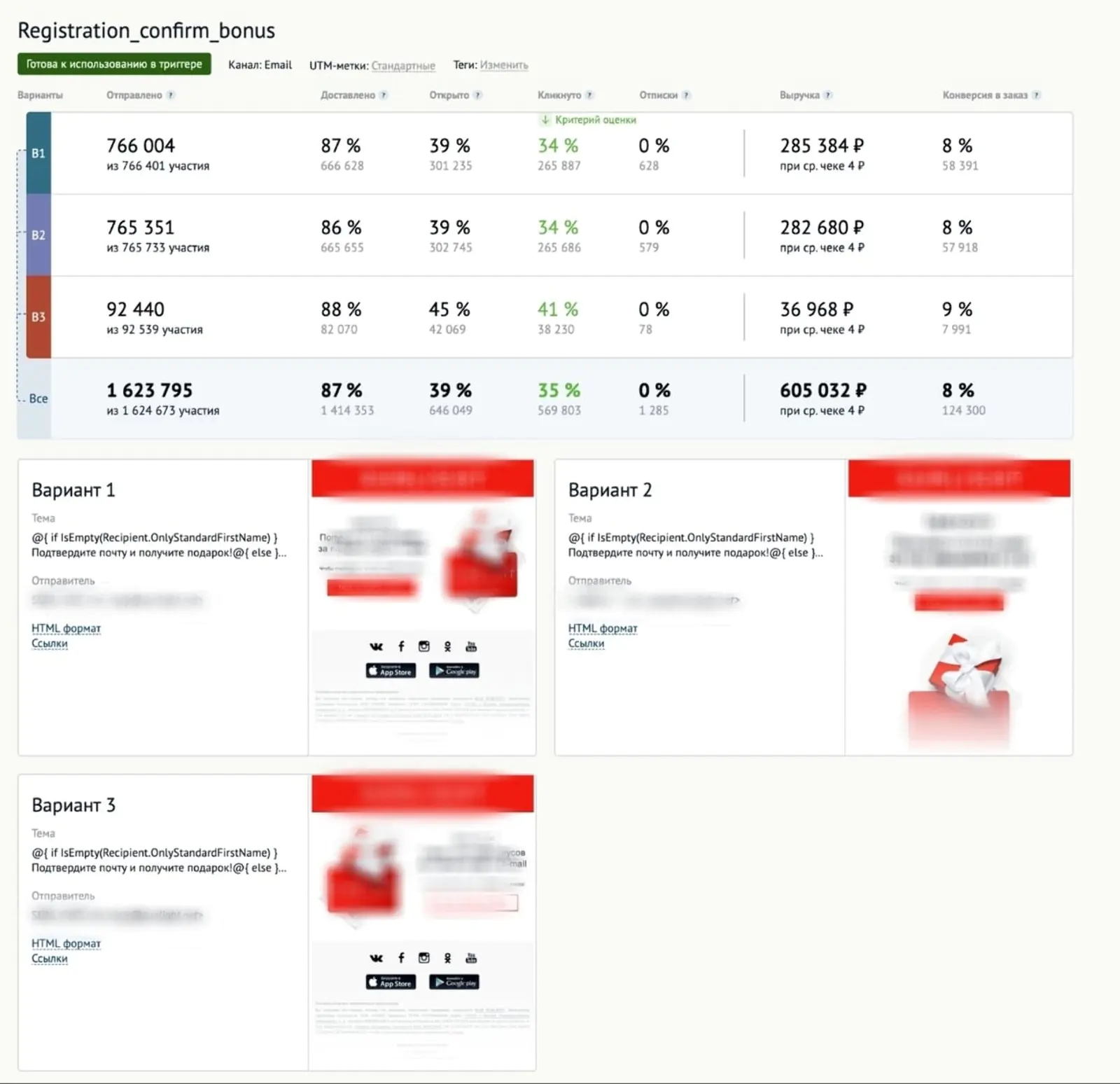1120x1084 pixels.
Task: Click the Odnoklassniki icon in Вариант 1 preview
Action: pyautogui.click(x=447, y=646)
